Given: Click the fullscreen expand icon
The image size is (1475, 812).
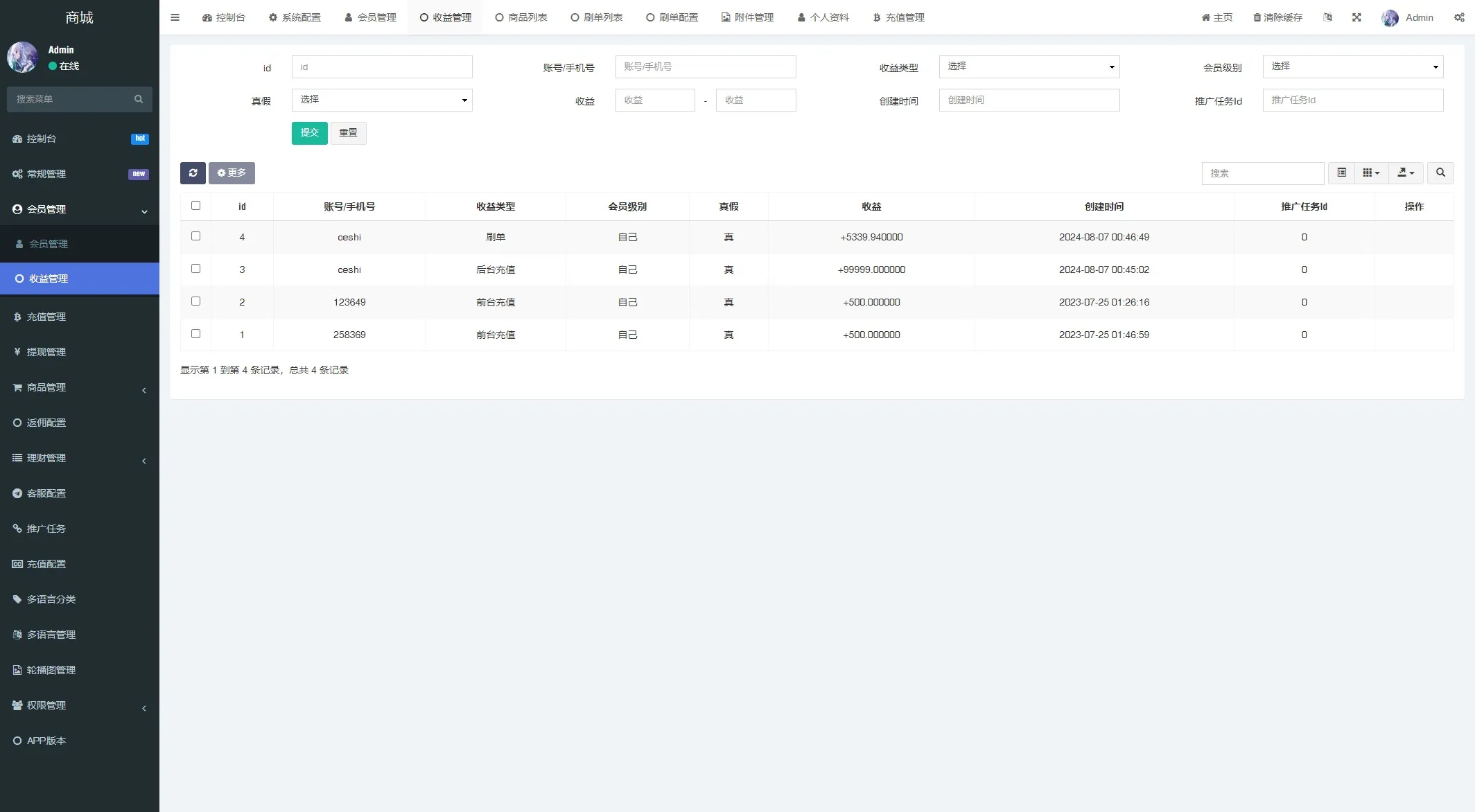Looking at the screenshot, I should [x=1356, y=17].
